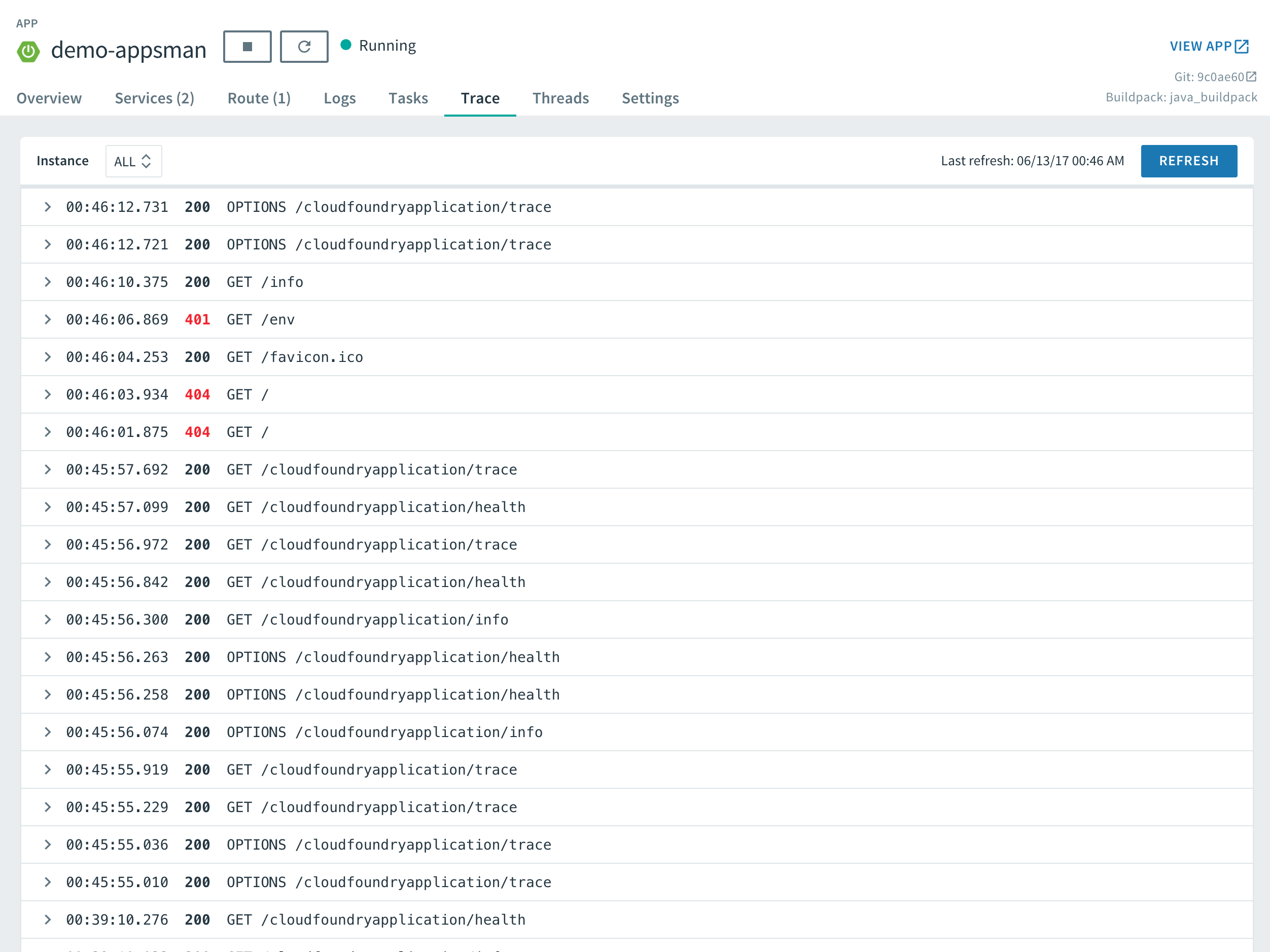Go to the Services (2) tab
1270x952 pixels.
(155, 98)
